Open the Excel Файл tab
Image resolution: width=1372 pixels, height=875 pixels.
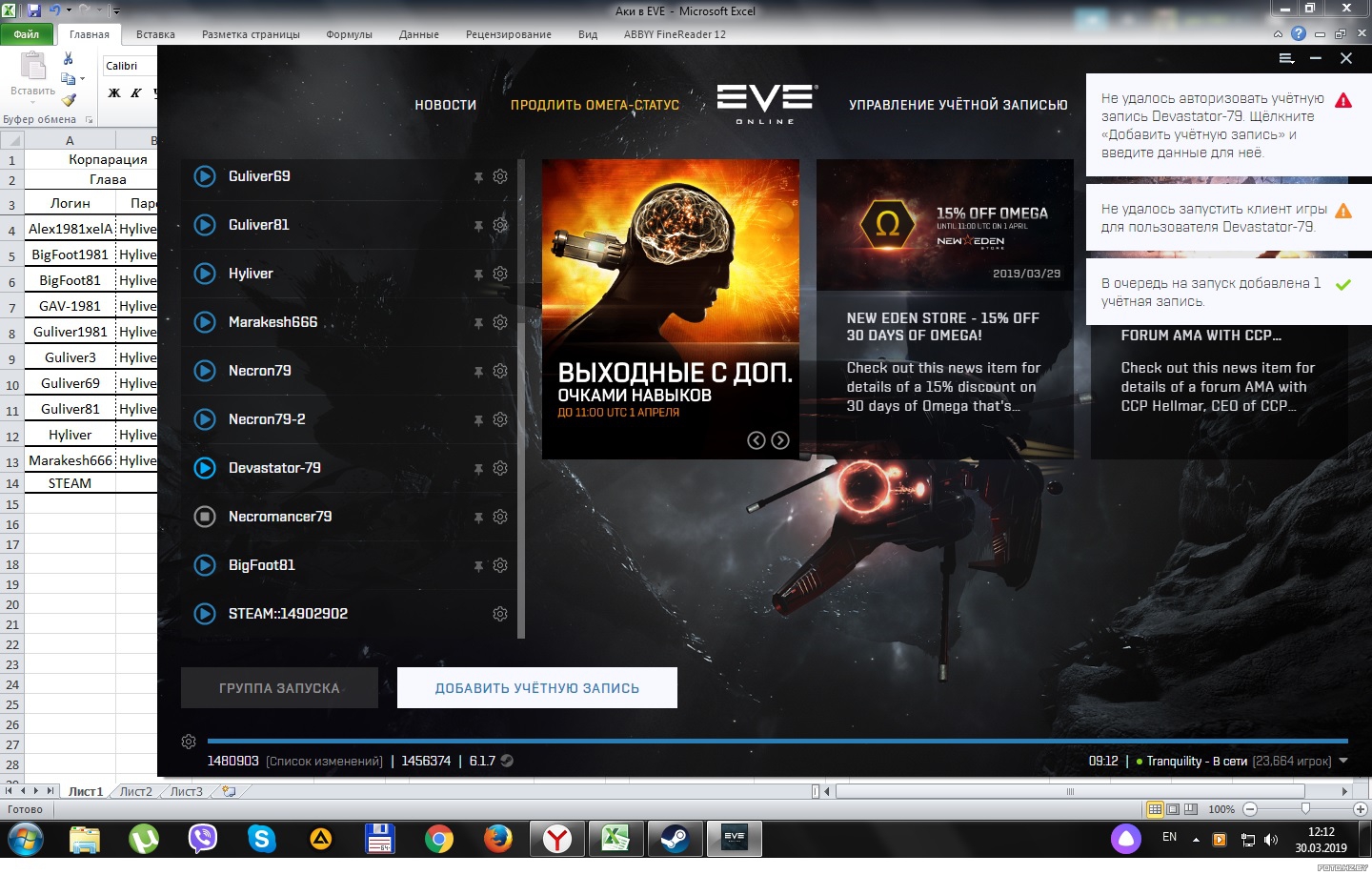[x=27, y=34]
